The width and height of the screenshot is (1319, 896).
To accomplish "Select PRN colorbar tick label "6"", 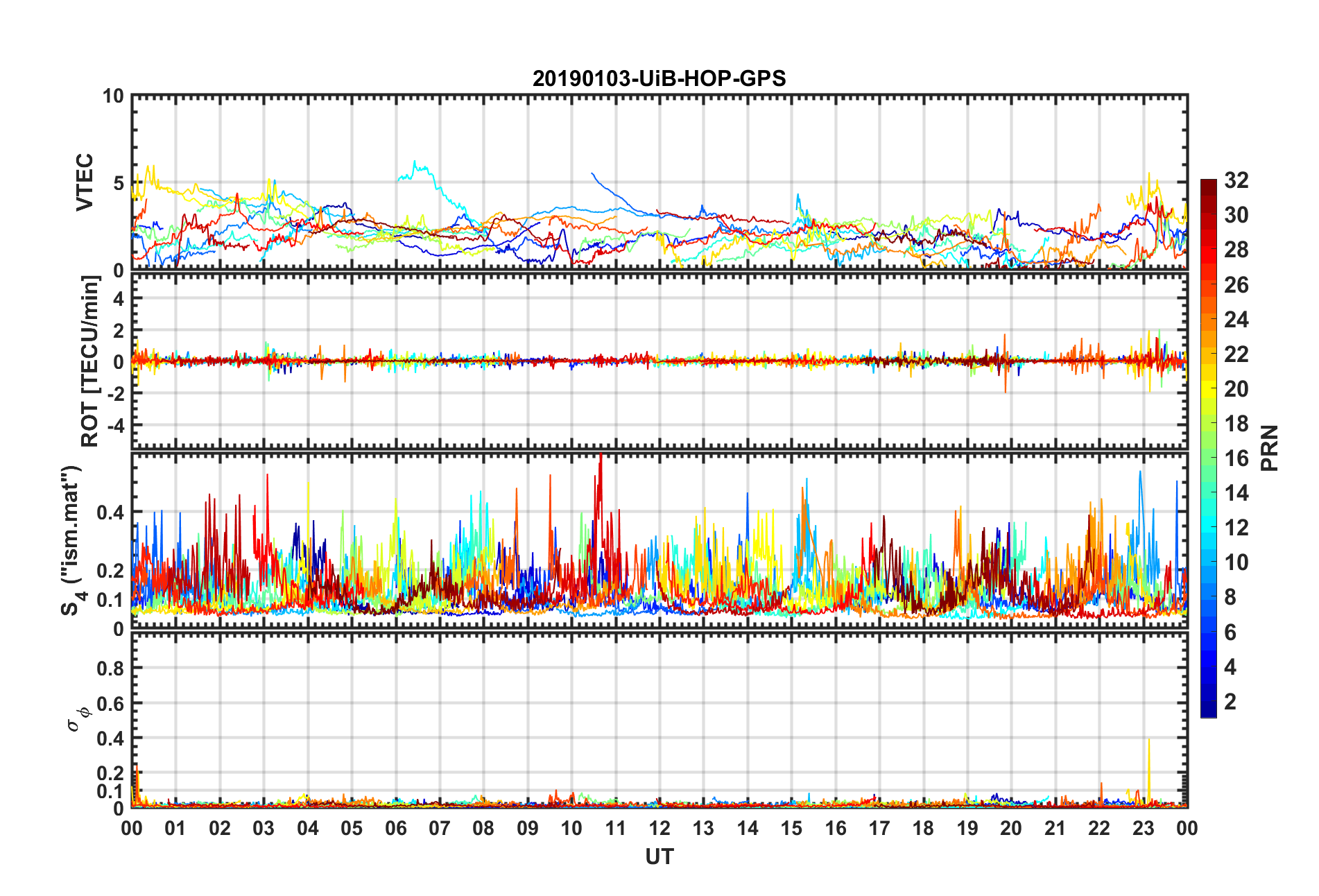I will (1230, 632).
